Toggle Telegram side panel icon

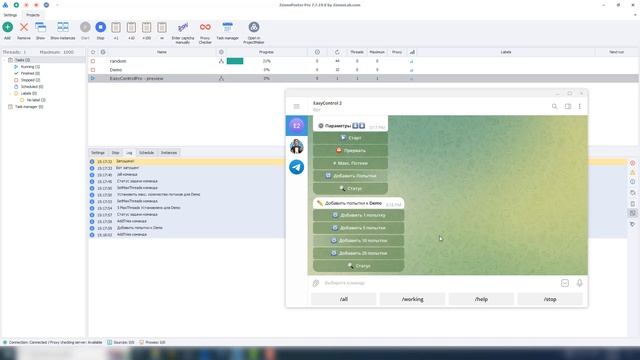click(568, 106)
